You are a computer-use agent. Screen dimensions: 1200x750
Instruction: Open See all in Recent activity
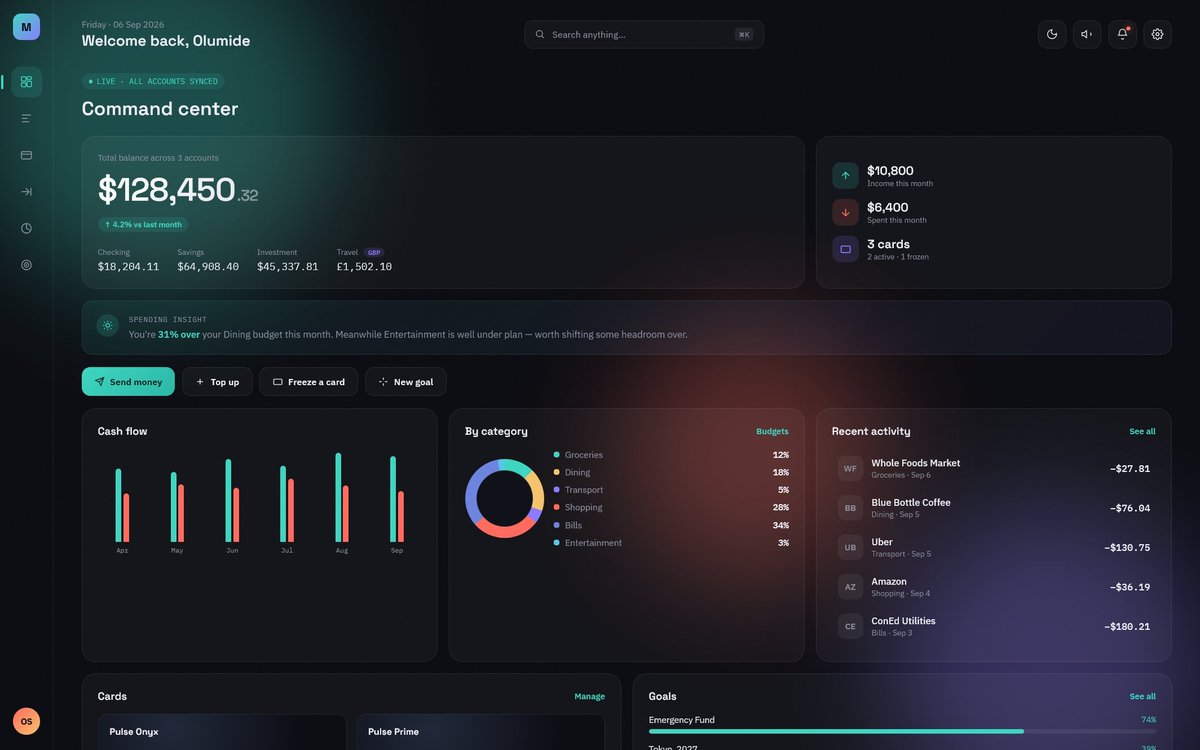(x=1142, y=432)
